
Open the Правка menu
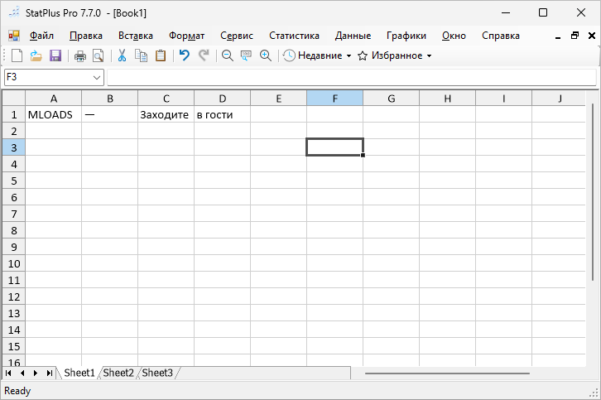[x=86, y=36]
